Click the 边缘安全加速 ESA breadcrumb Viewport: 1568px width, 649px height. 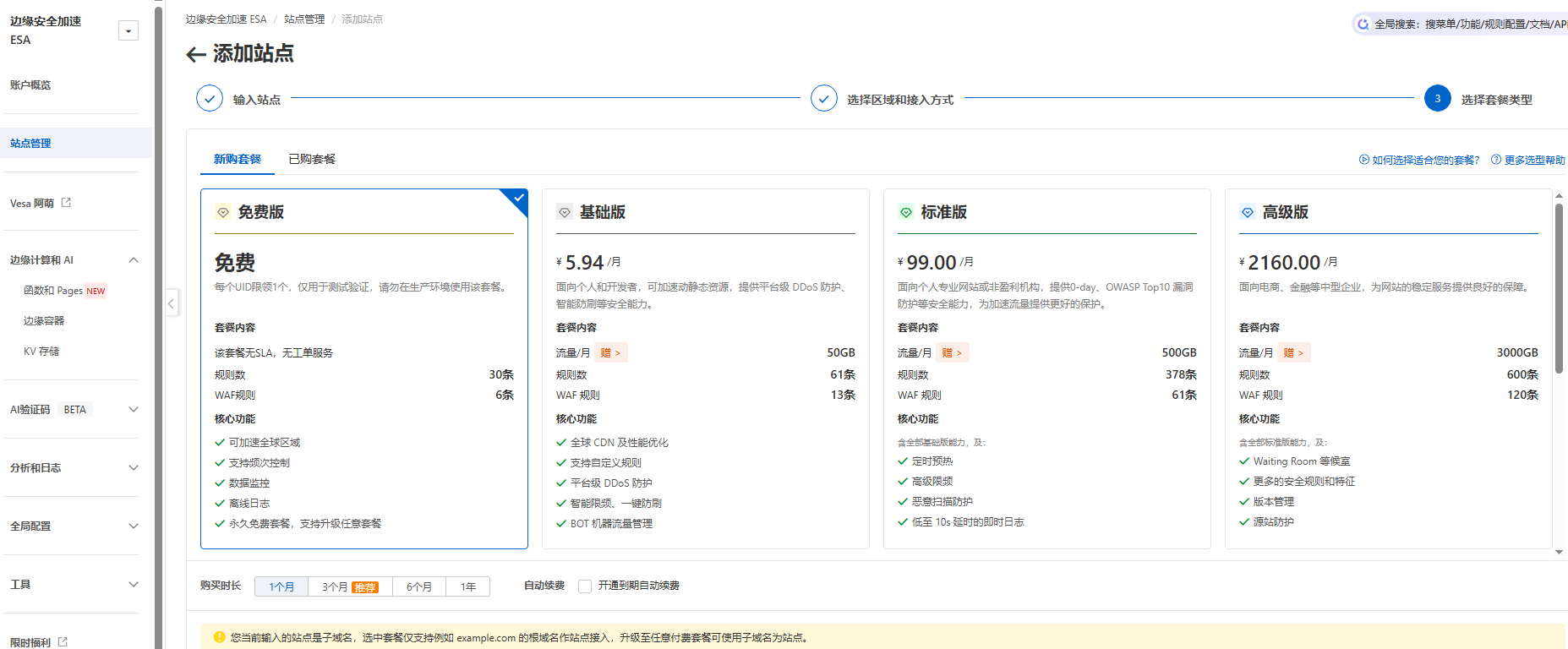click(226, 19)
